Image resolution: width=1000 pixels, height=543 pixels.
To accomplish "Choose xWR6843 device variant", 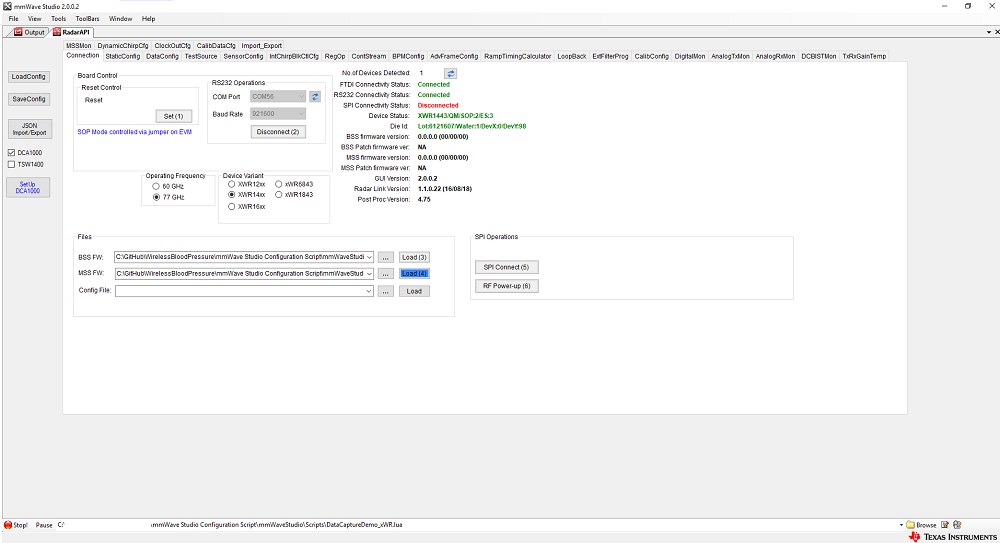I will 279,184.
